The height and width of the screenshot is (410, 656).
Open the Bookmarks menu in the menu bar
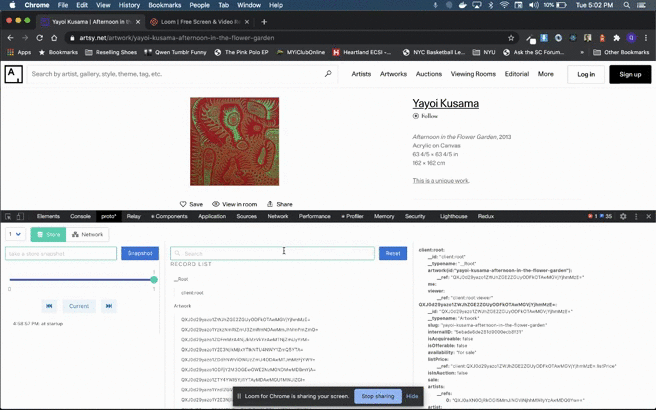coord(164,5)
